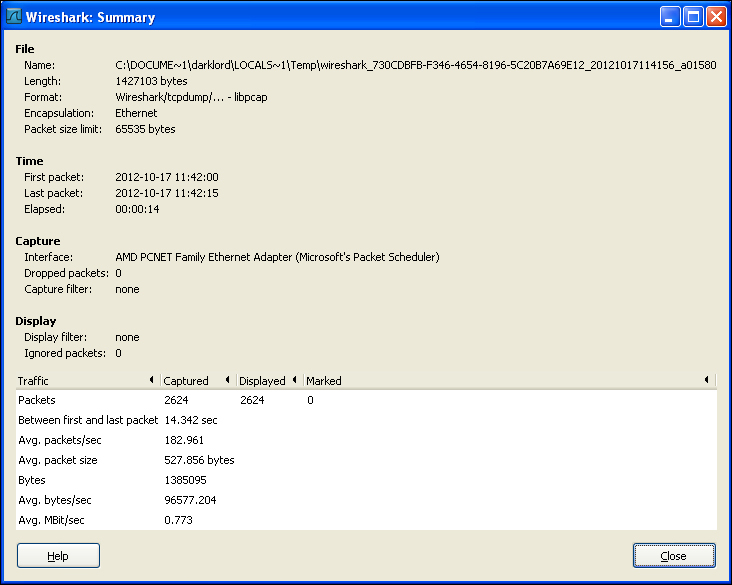Sort by the Displayed column header
This screenshot has width=732, height=585.
pos(270,381)
